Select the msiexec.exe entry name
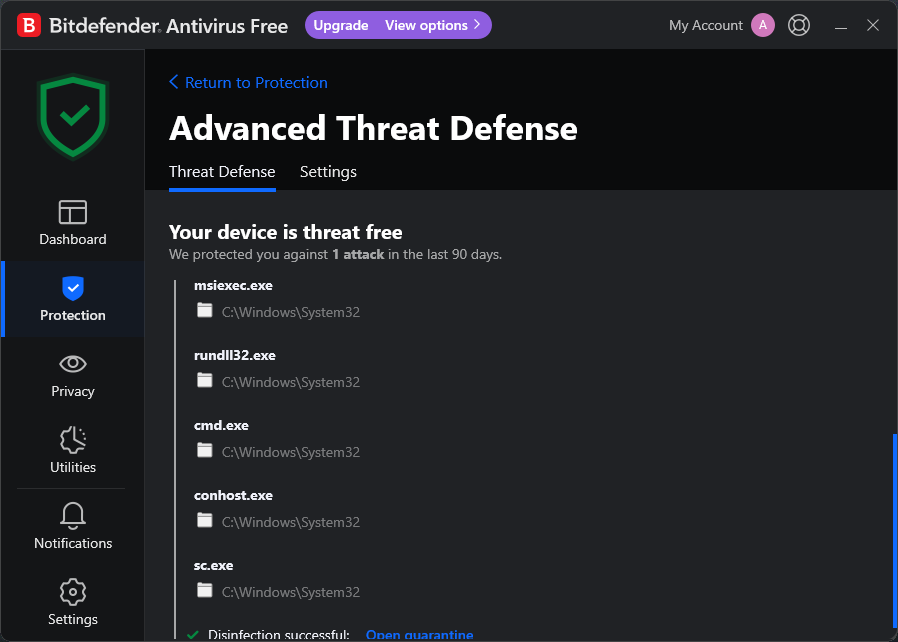The height and width of the screenshot is (642, 898). click(x=233, y=285)
